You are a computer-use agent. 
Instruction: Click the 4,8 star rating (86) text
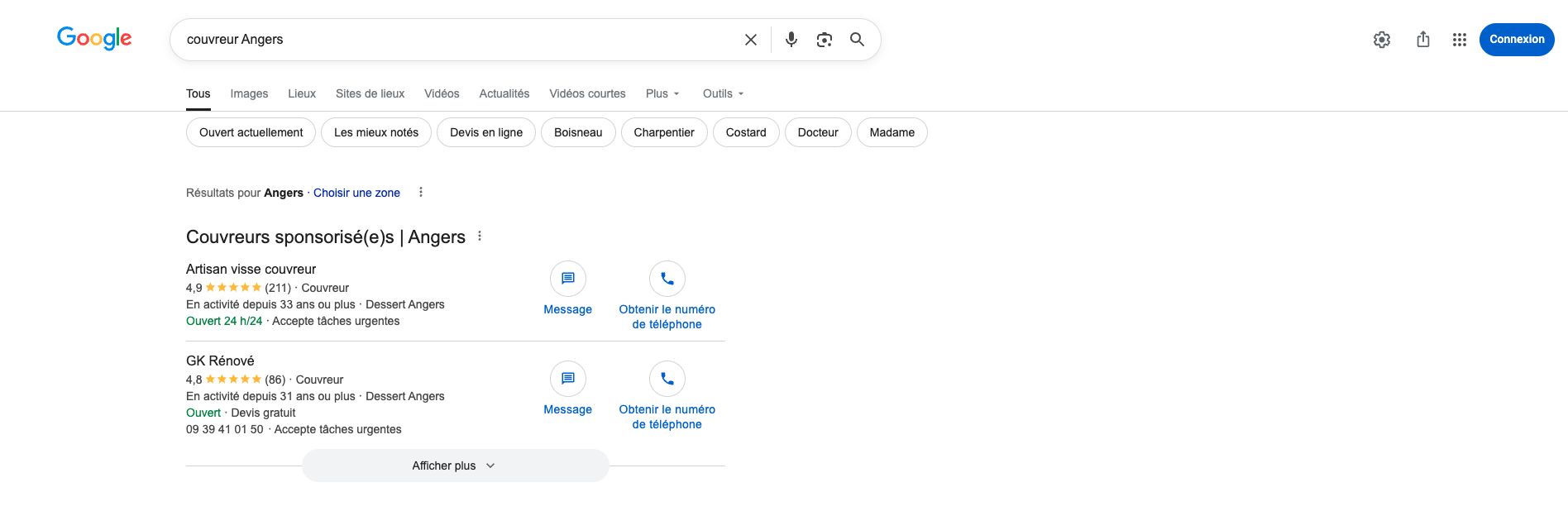click(236, 380)
